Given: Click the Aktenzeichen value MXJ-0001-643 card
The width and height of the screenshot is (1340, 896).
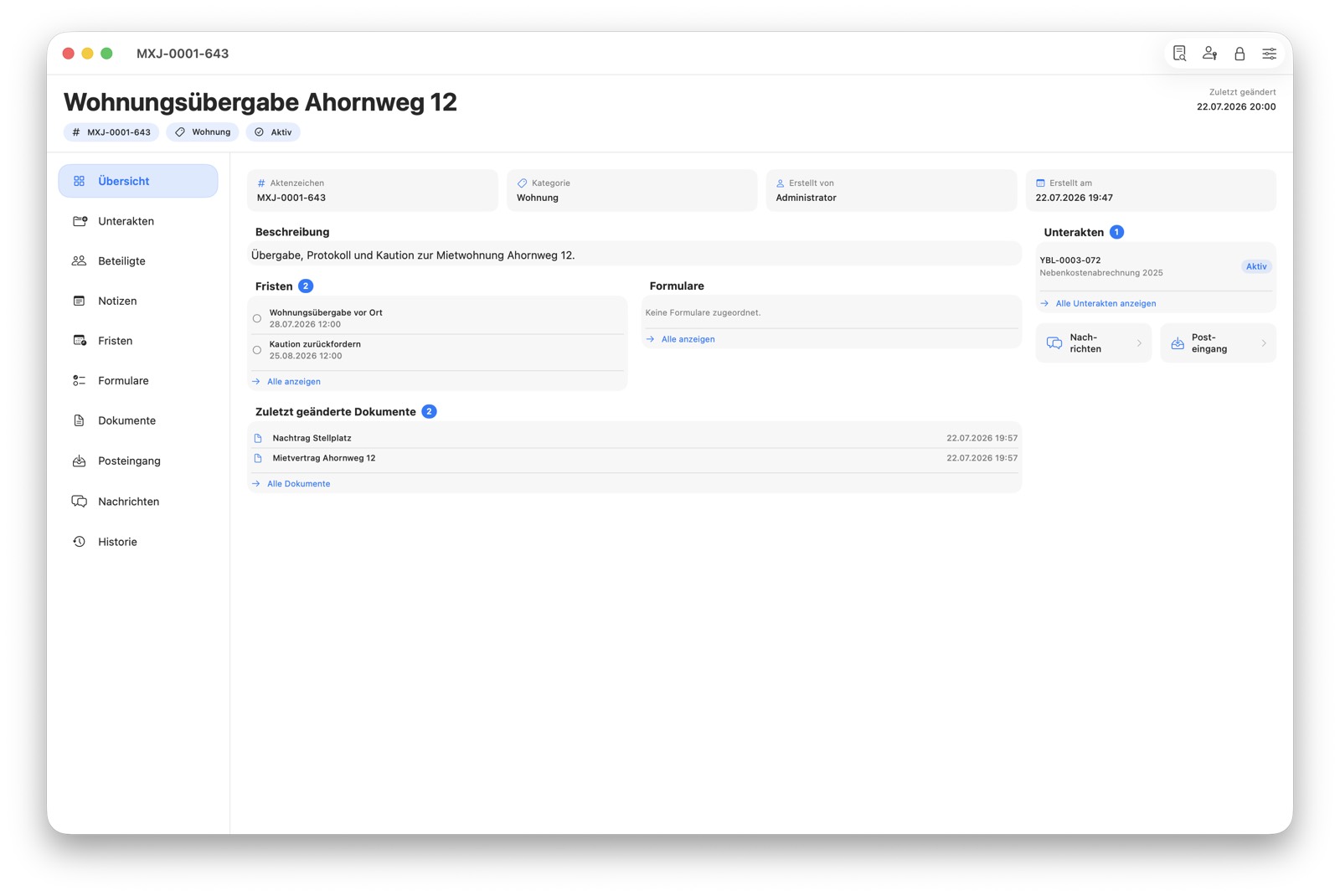Looking at the screenshot, I should [x=373, y=190].
